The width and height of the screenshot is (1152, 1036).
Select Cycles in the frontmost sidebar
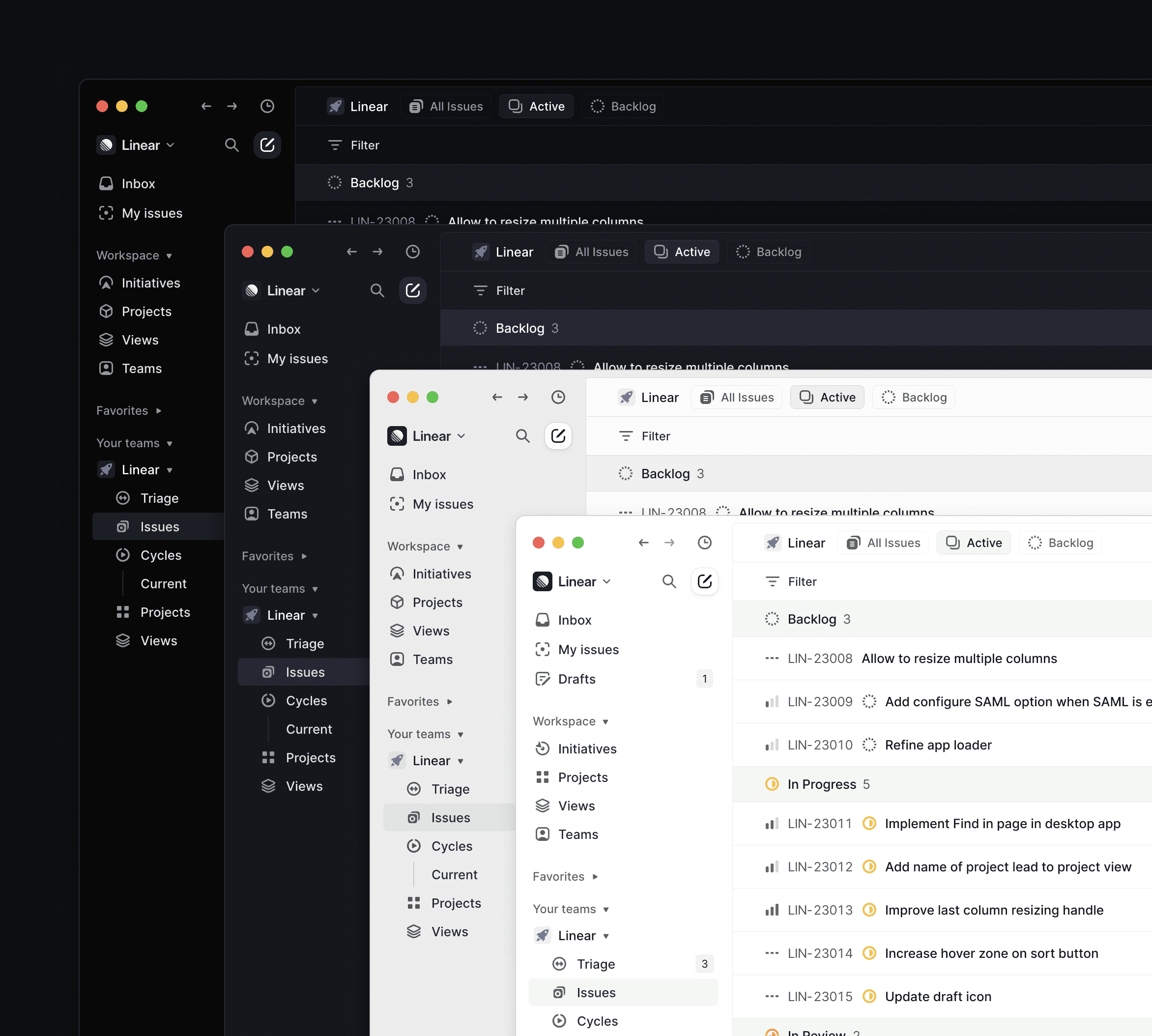coord(597,1021)
